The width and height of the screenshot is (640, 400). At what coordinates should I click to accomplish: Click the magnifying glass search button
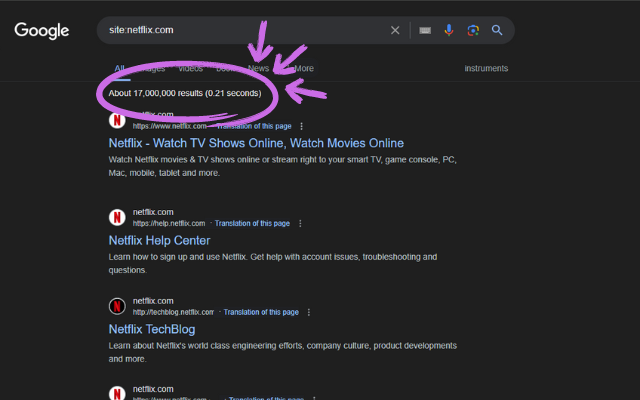tap(497, 30)
